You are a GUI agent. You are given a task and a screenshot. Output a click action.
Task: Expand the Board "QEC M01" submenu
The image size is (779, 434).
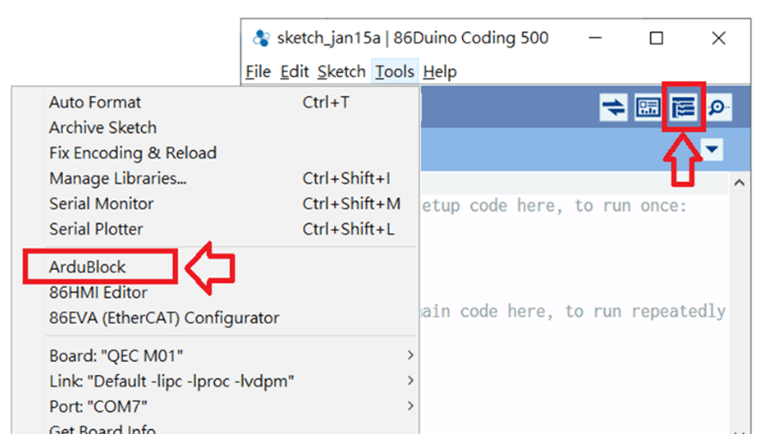pyautogui.click(x=410, y=355)
